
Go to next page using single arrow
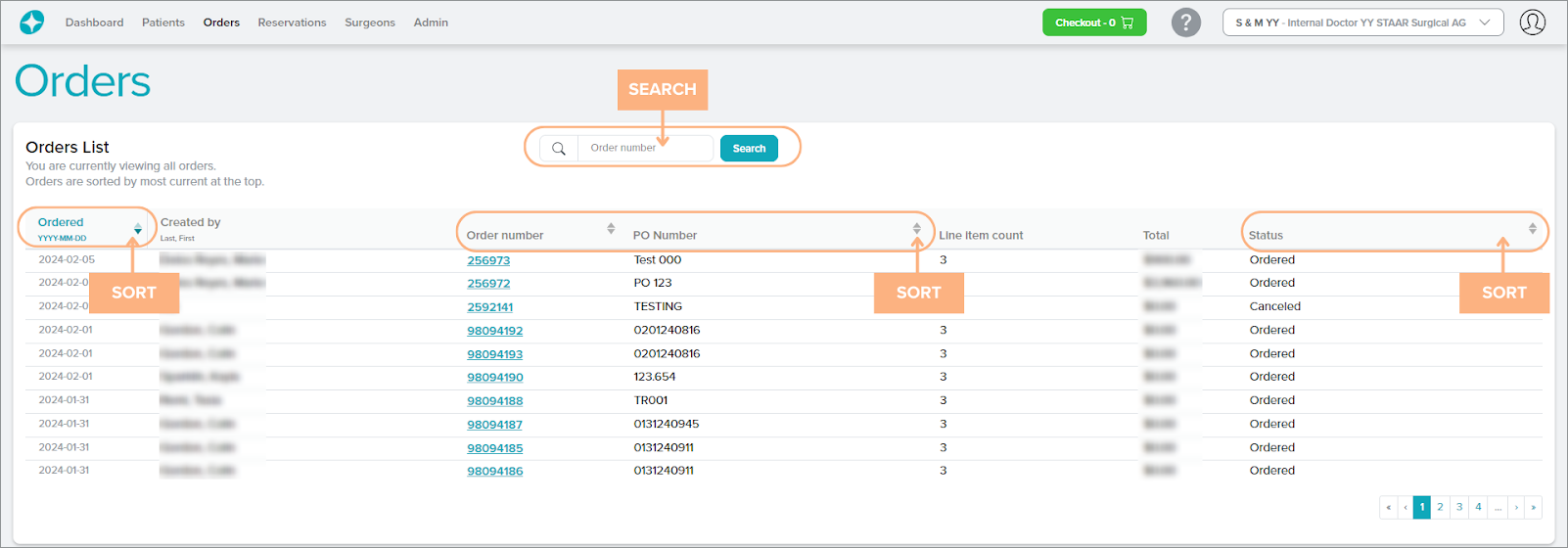coord(1516,507)
